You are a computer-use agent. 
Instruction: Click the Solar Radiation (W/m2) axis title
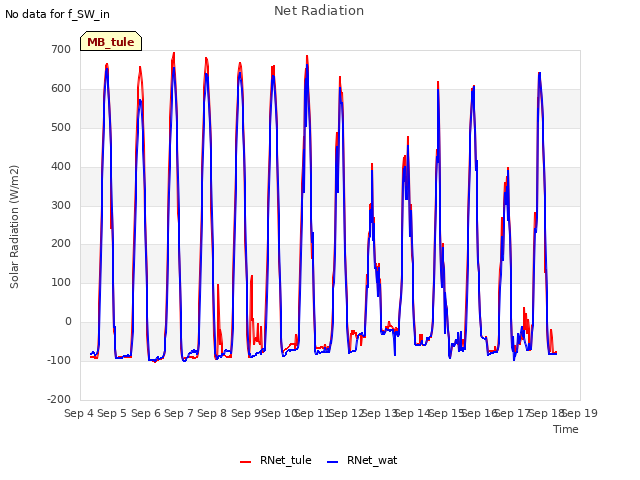pyautogui.click(x=14, y=227)
